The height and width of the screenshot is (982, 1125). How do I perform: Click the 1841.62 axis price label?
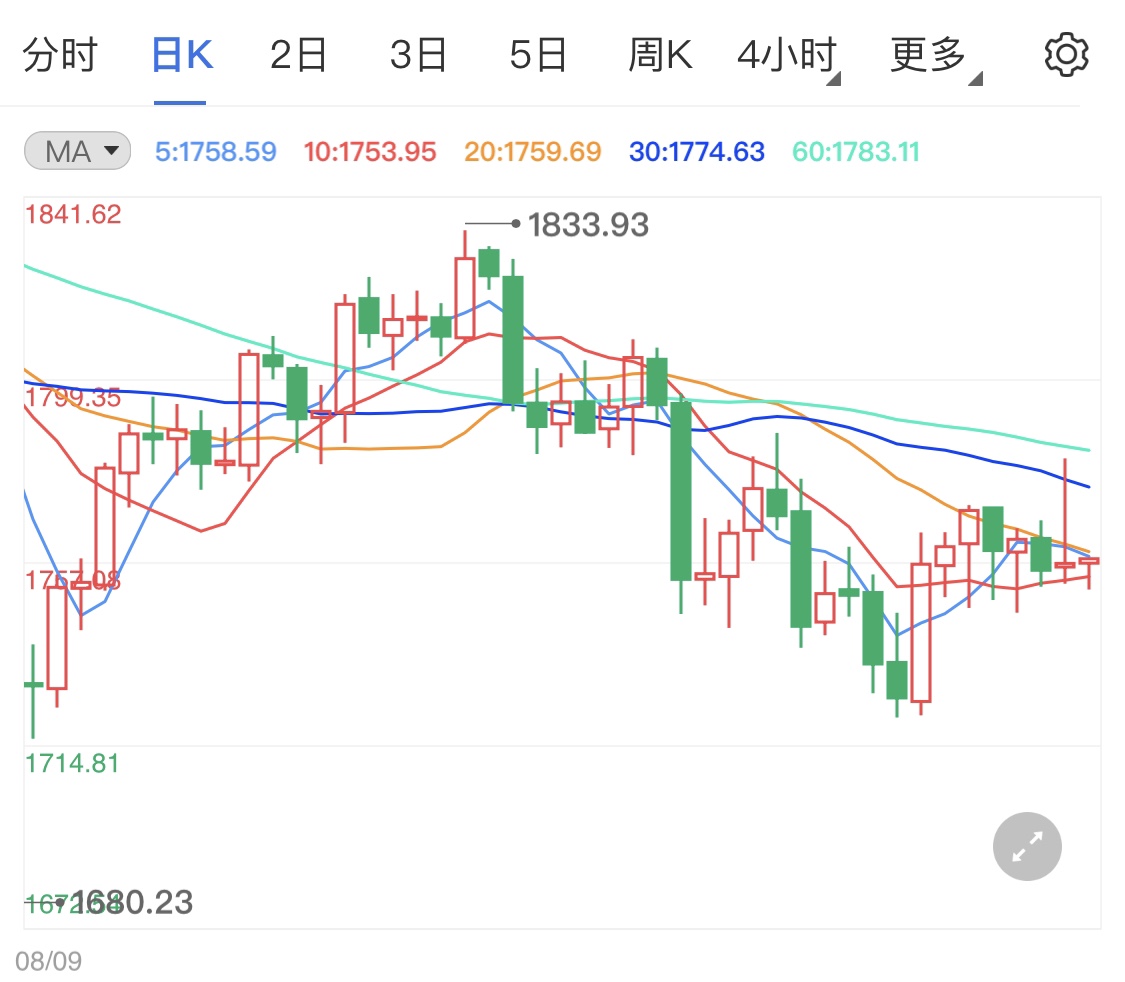(x=73, y=214)
